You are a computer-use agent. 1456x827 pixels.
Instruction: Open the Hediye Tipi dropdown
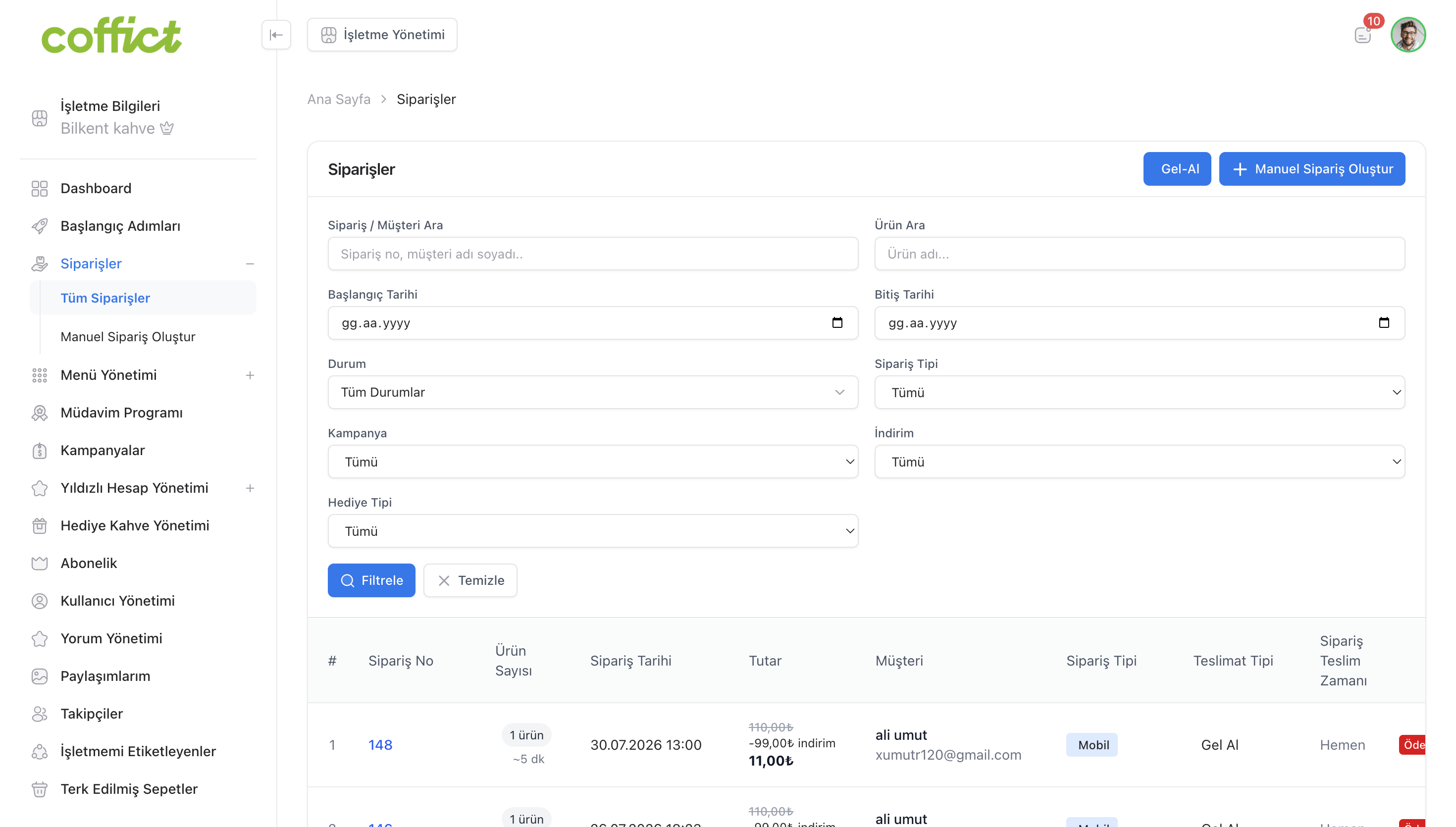tap(593, 531)
